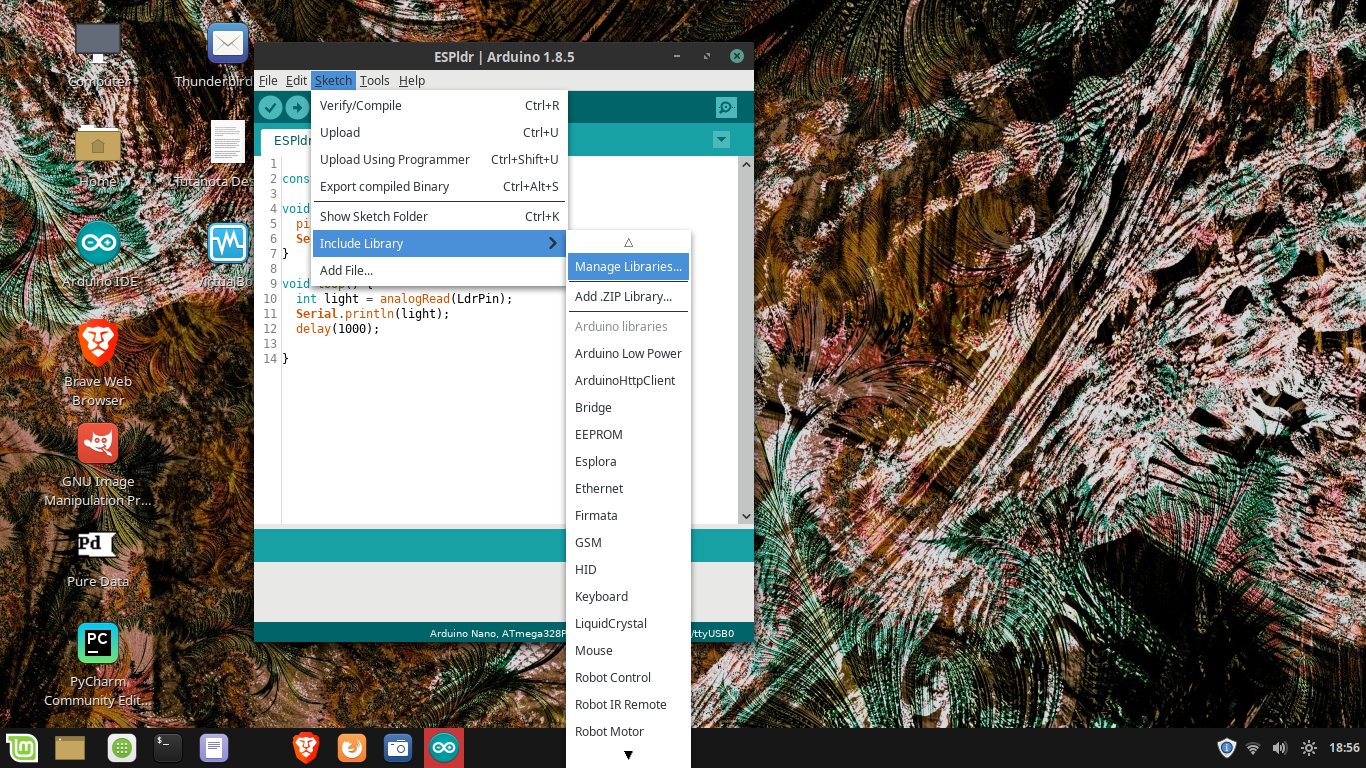1366x768 pixels.
Task: Open the text editor taskbar icon
Action: pyautogui.click(x=215, y=748)
